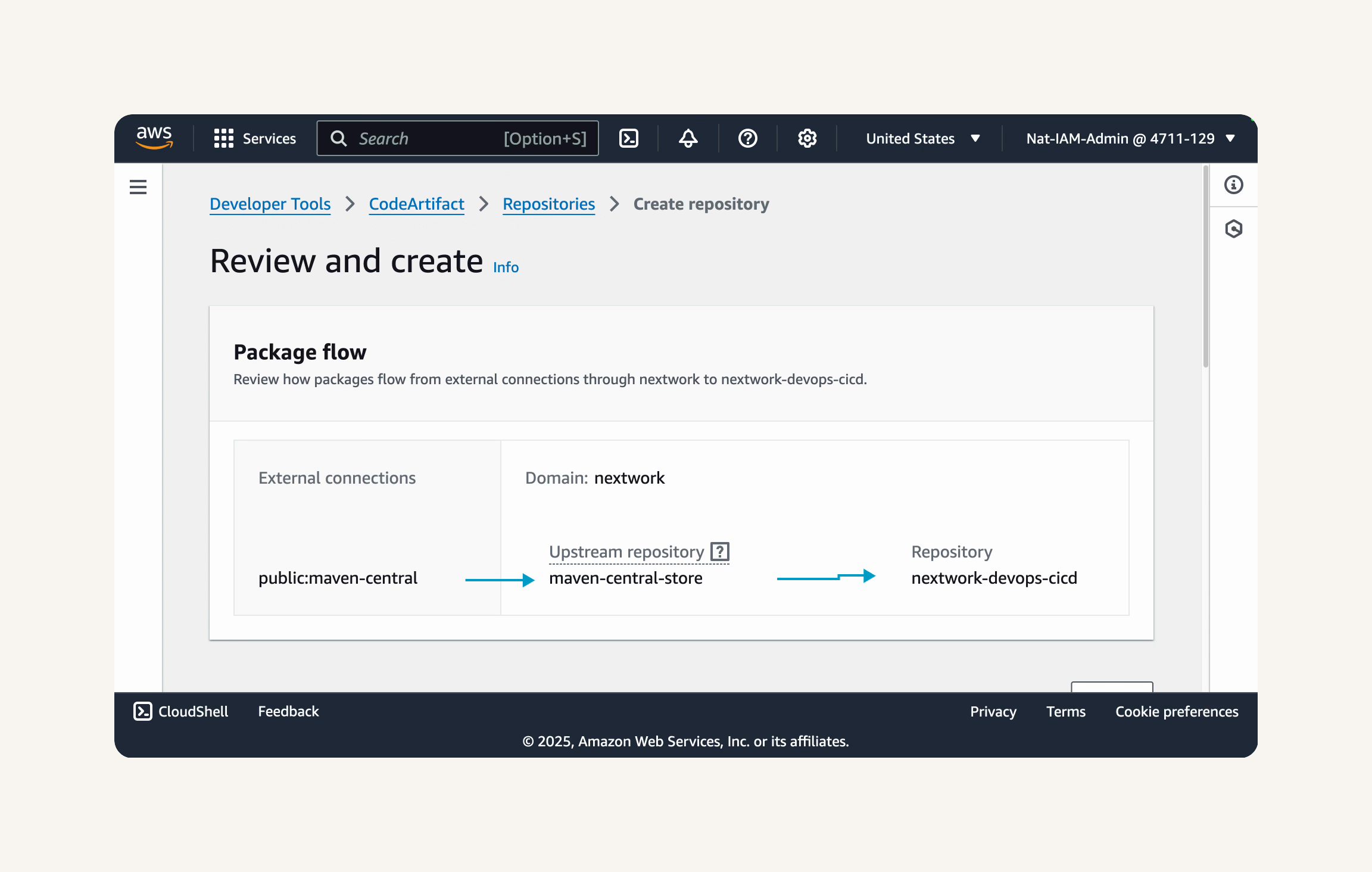Click the Create repository breadcrumb text
The image size is (1372, 872).
coord(701,204)
